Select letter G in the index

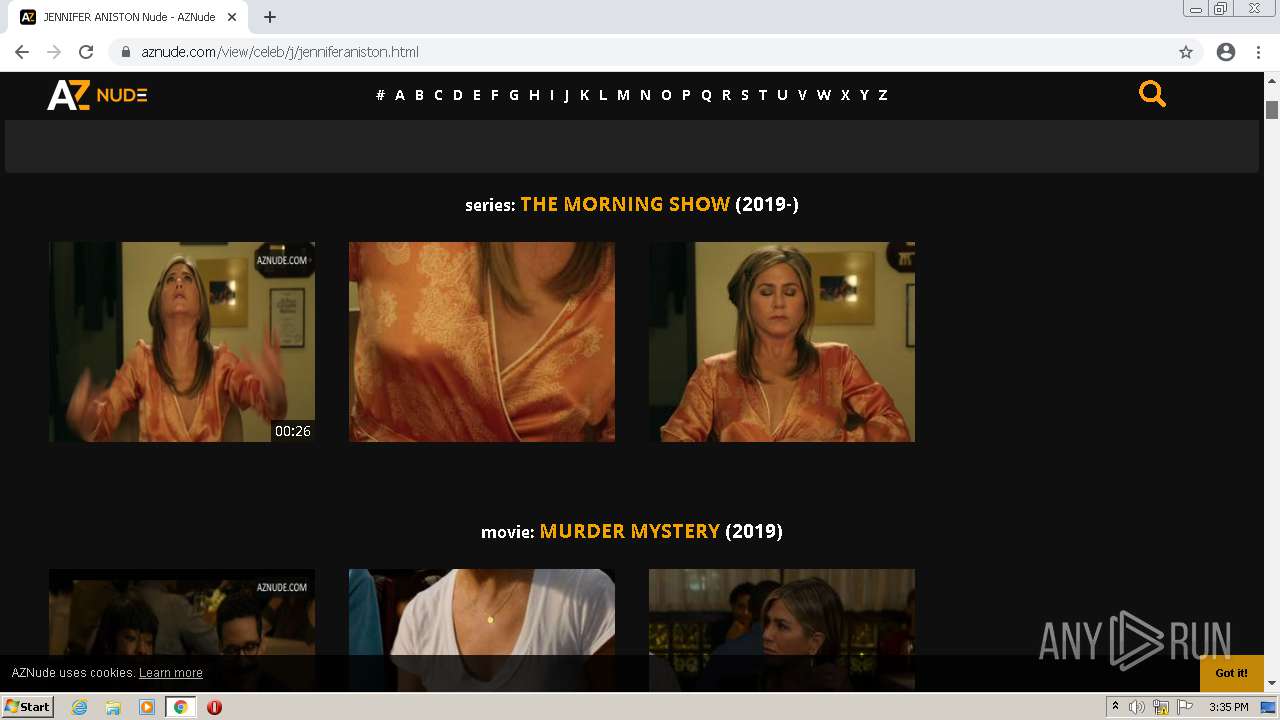pos(514,95)
